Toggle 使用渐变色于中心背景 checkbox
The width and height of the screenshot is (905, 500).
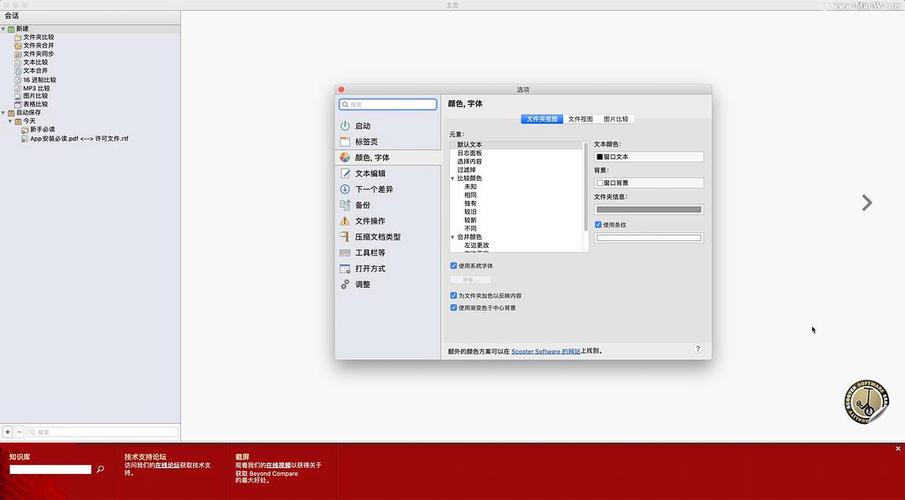tap(454, 308)
